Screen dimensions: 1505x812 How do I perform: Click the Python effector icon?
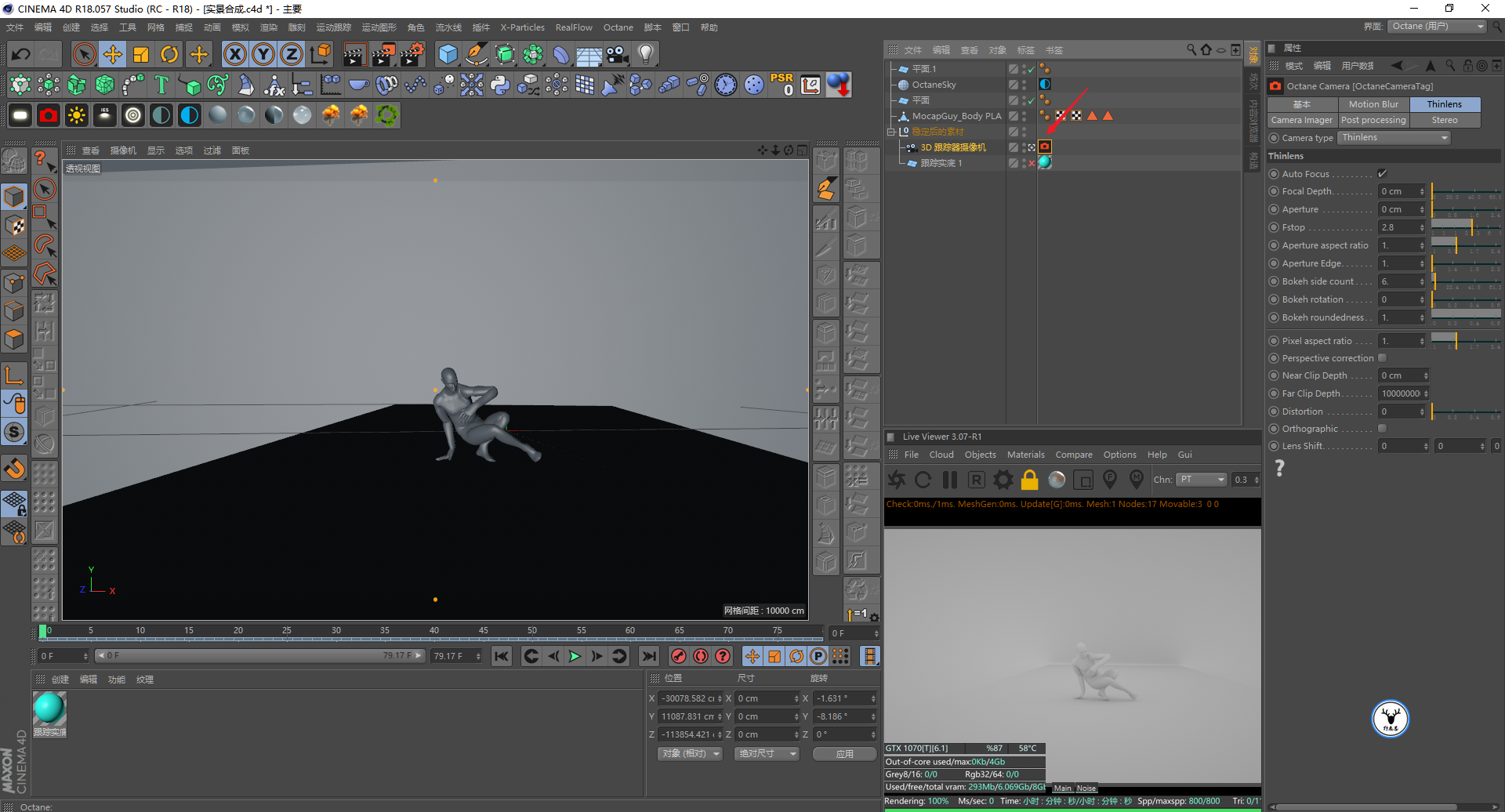click(x=500, y=85)
